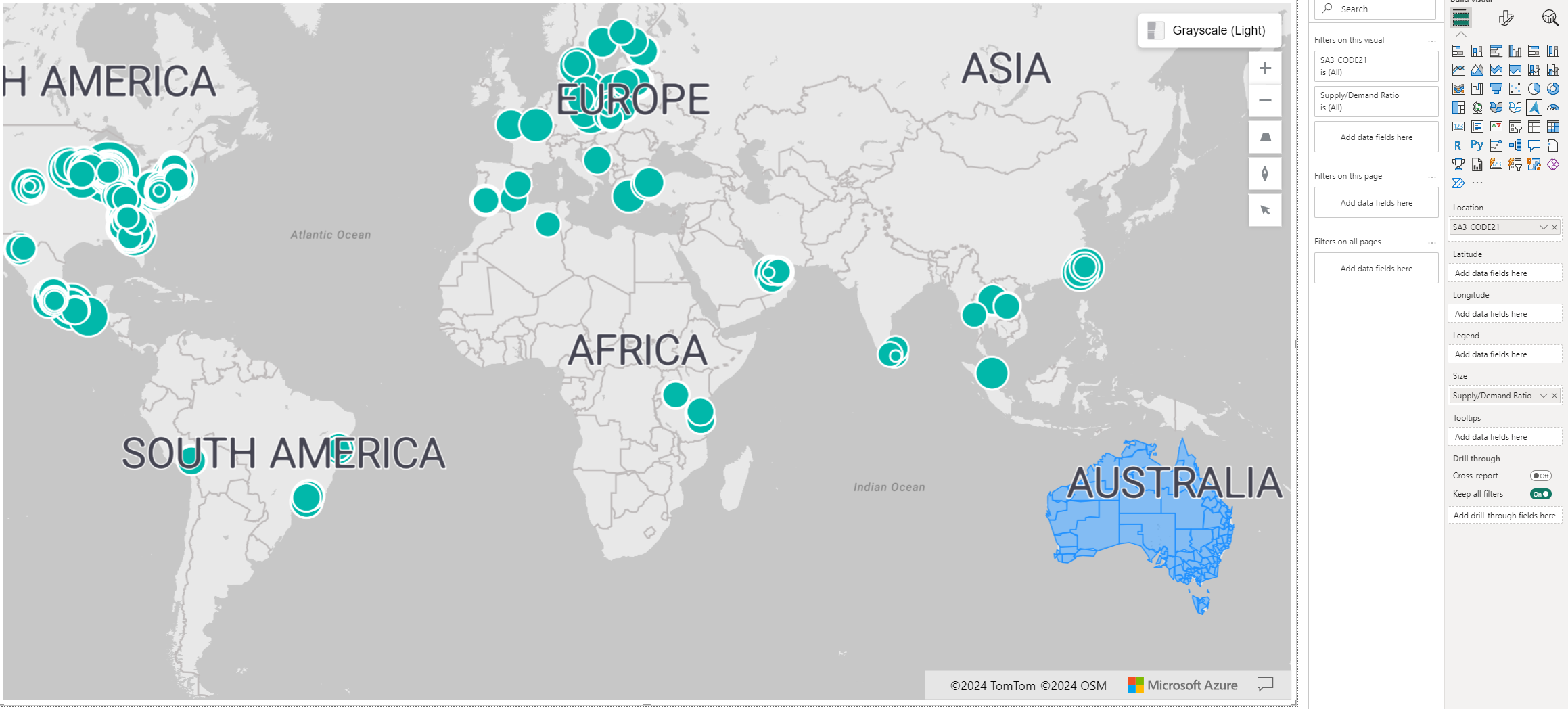Reset map rotation with compass button
Screen dimensions: 1568x709
coord(1265,174)
